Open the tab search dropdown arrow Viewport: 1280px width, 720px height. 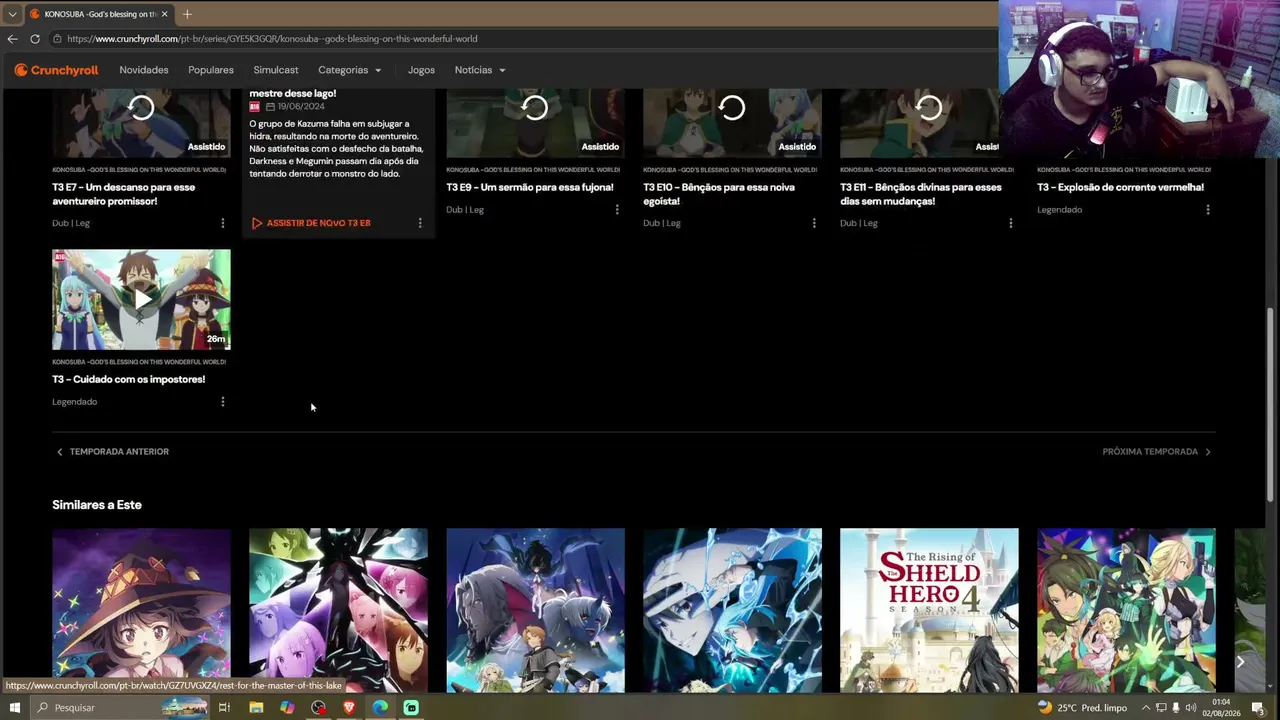tap(12, 14)
